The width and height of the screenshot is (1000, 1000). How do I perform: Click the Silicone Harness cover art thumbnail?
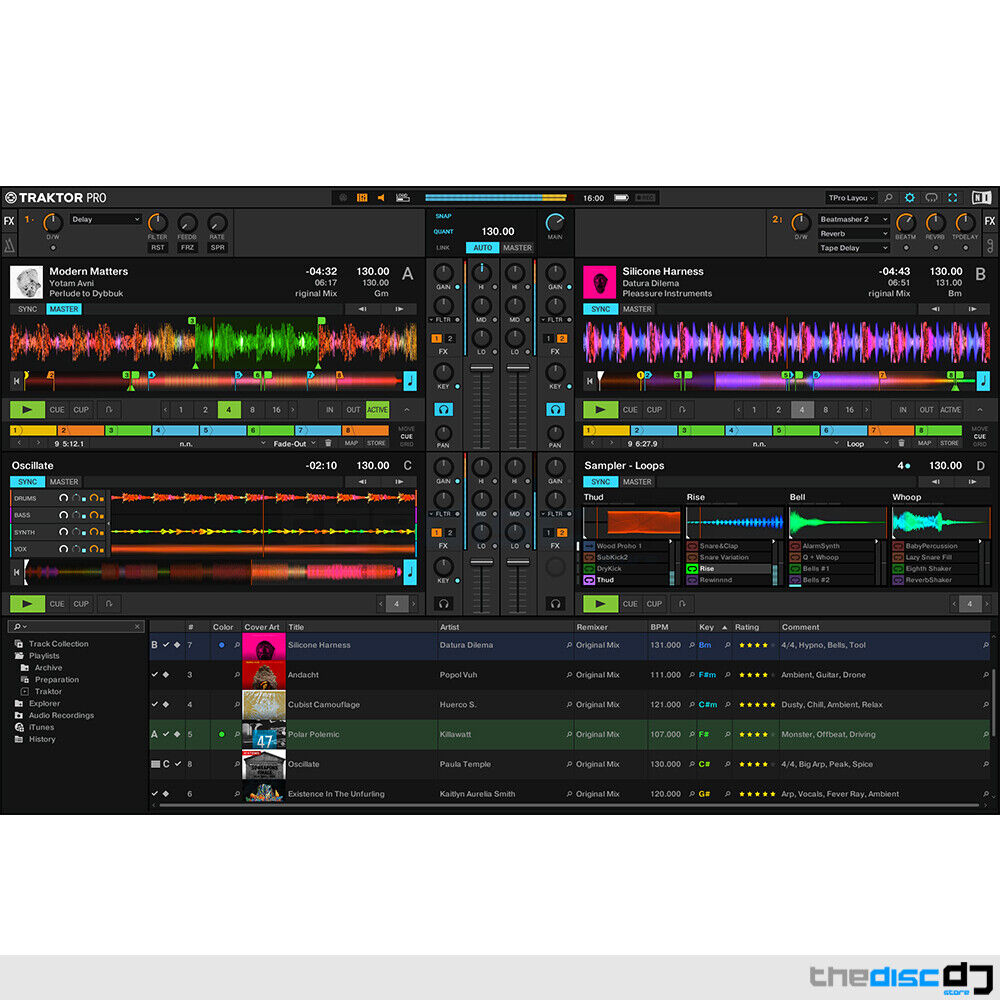[x=263, y=645]
